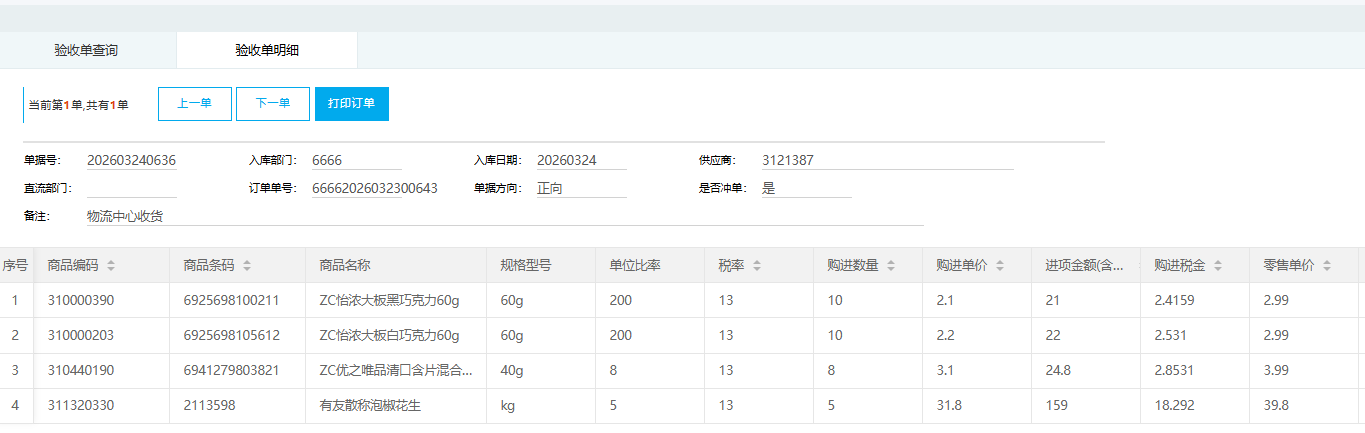The width and height of the screenshot is (1365, 433).
Task: Select the 验收单明细 tab
Action: pyautogui.click(x=266, y=50)
